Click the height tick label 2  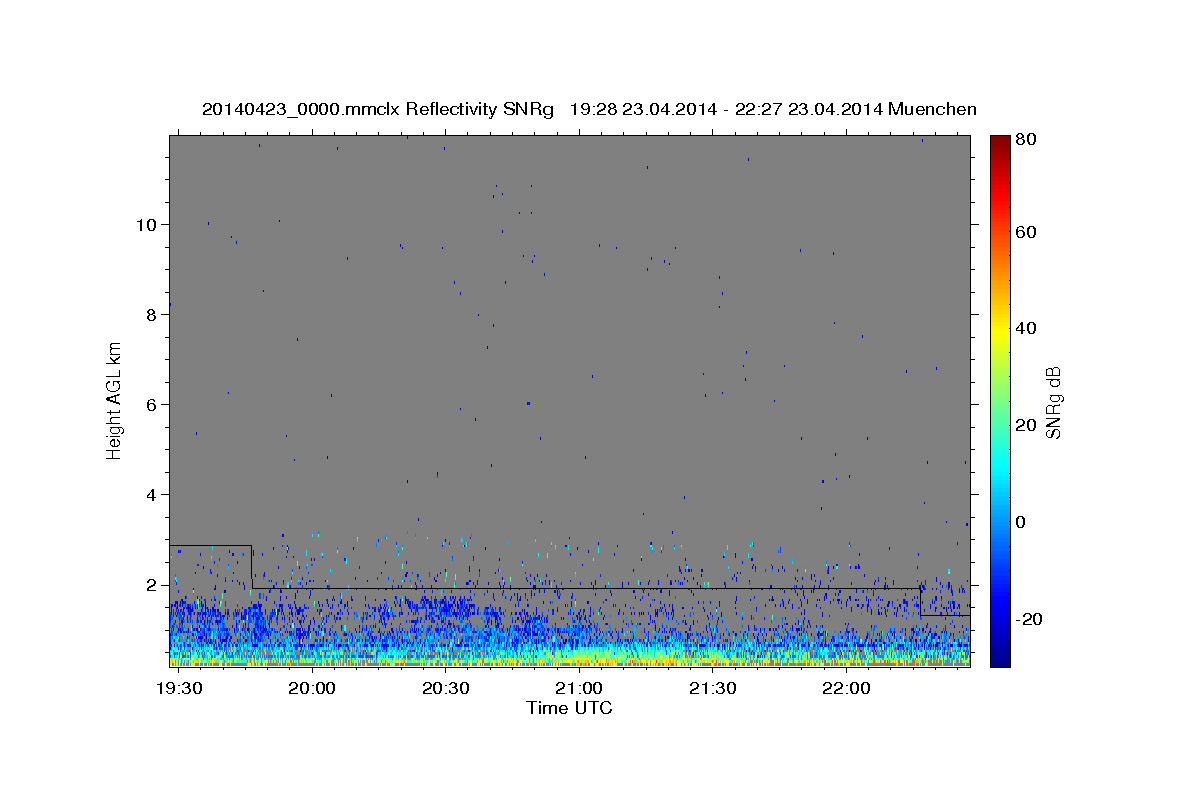tap(152, 584)
